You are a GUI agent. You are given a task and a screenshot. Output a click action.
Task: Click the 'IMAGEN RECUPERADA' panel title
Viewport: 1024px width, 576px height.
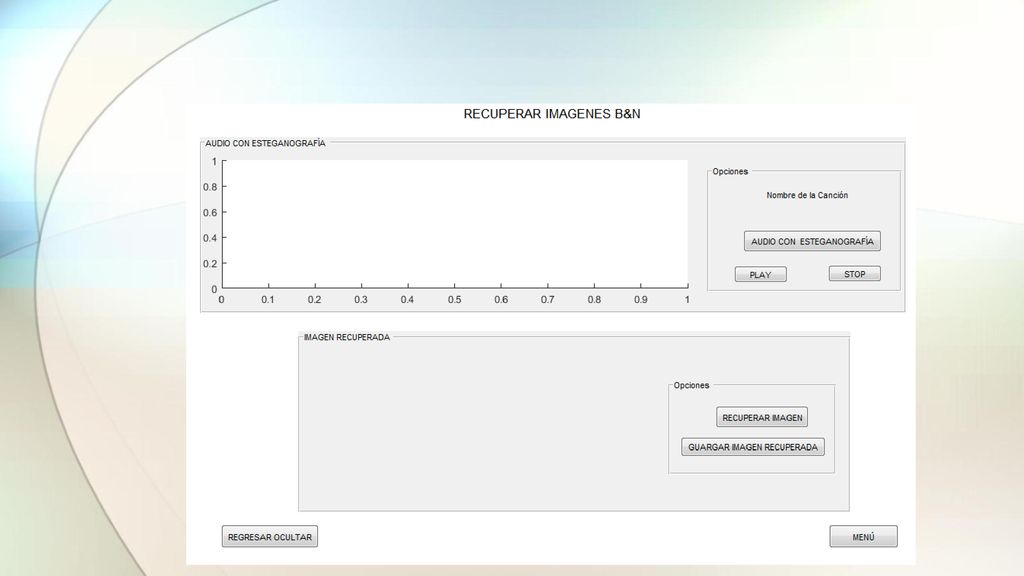tap(347, 337)
